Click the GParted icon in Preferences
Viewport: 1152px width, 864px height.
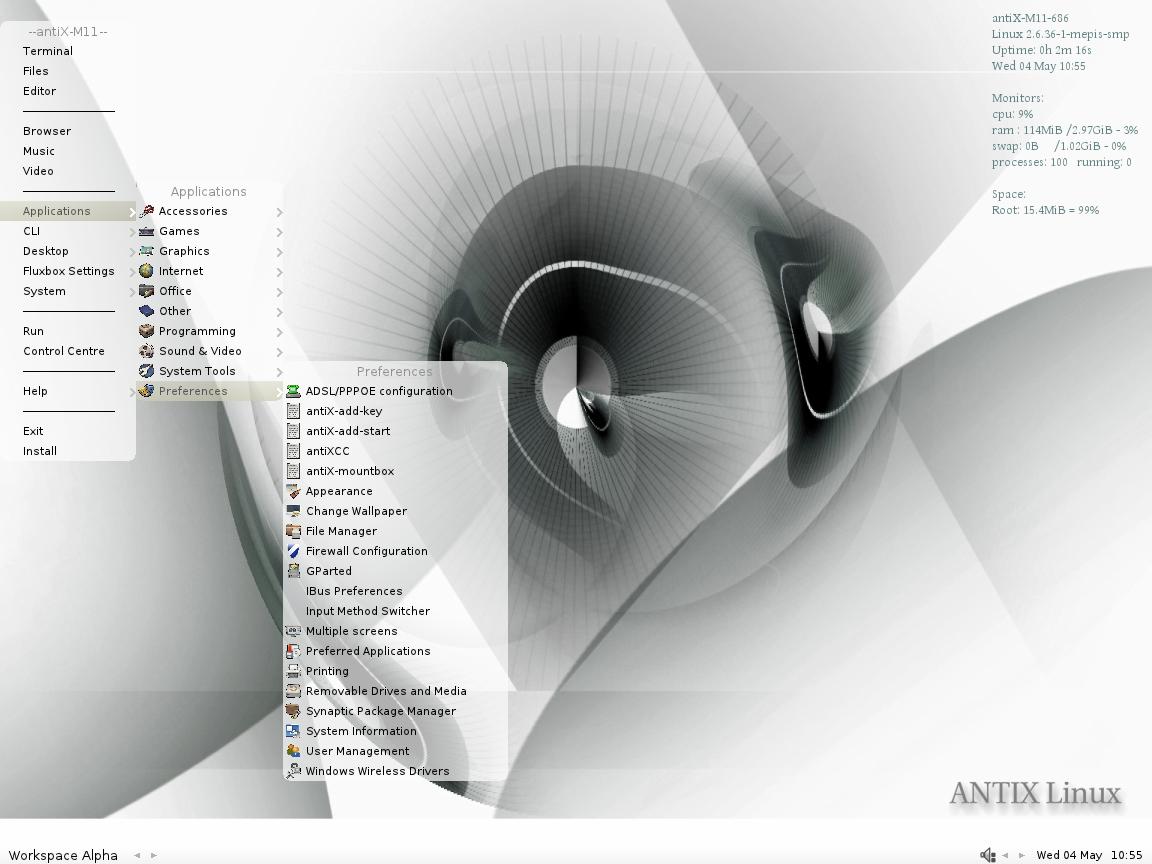pos(293,571)
